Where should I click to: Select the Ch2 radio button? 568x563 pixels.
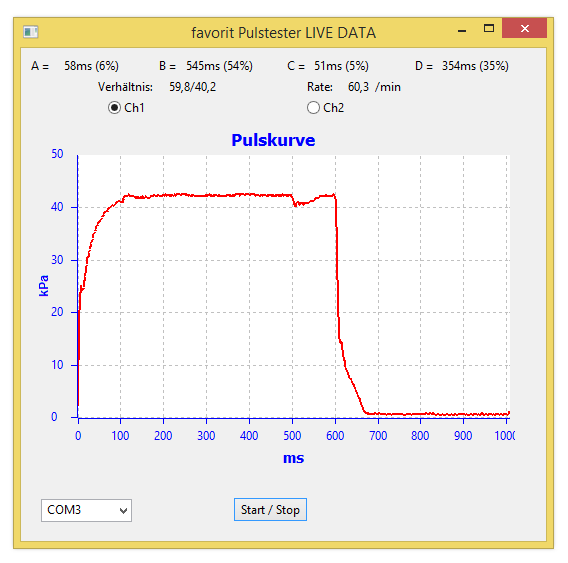pos(313,108)
